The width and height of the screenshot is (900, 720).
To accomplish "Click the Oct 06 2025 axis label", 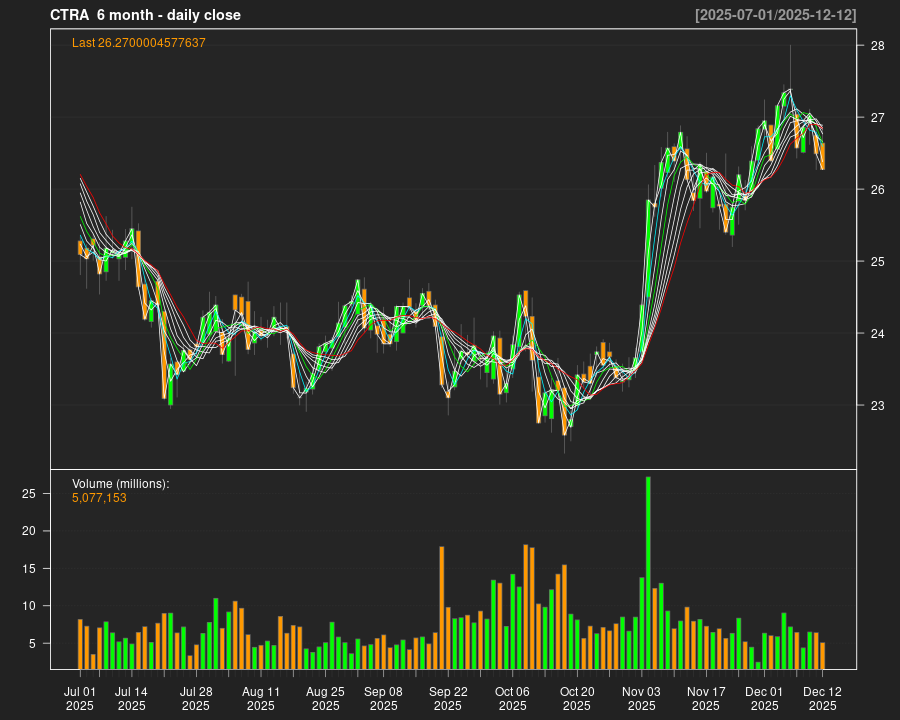I will (x=512, y=698).
